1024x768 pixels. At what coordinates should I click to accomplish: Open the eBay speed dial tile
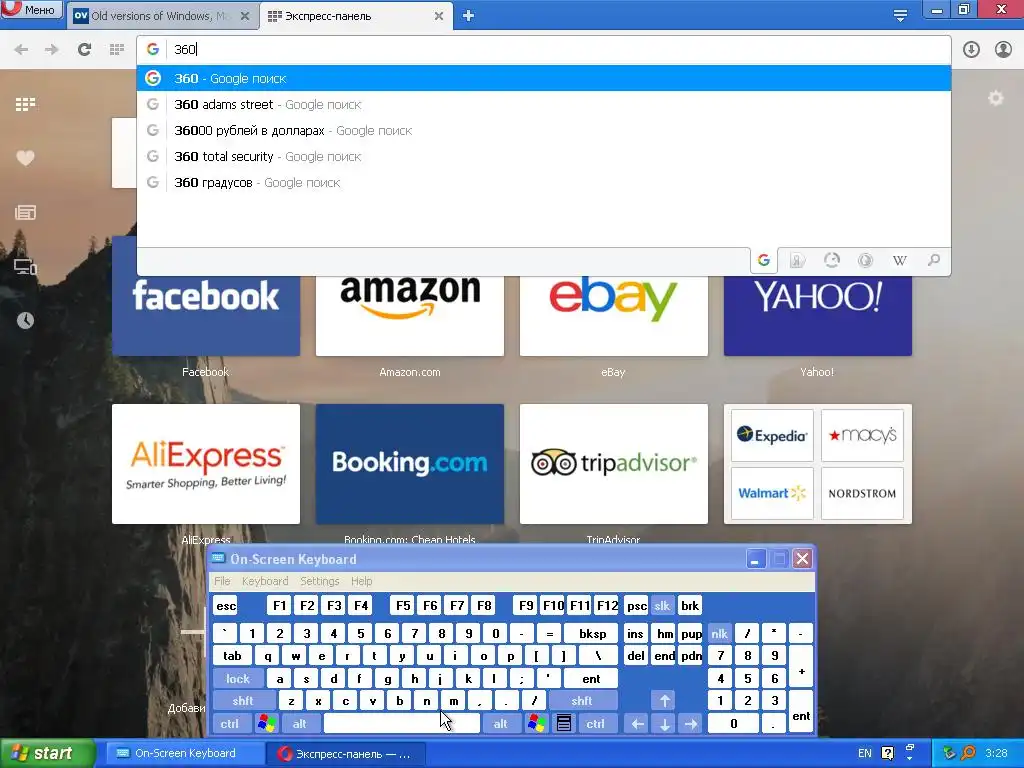[x=613, y=315]
